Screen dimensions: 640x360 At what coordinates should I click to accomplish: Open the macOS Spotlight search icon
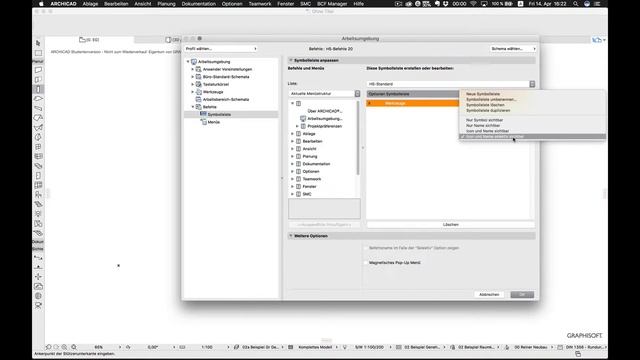pyautogui.click(x=576, y=4)
